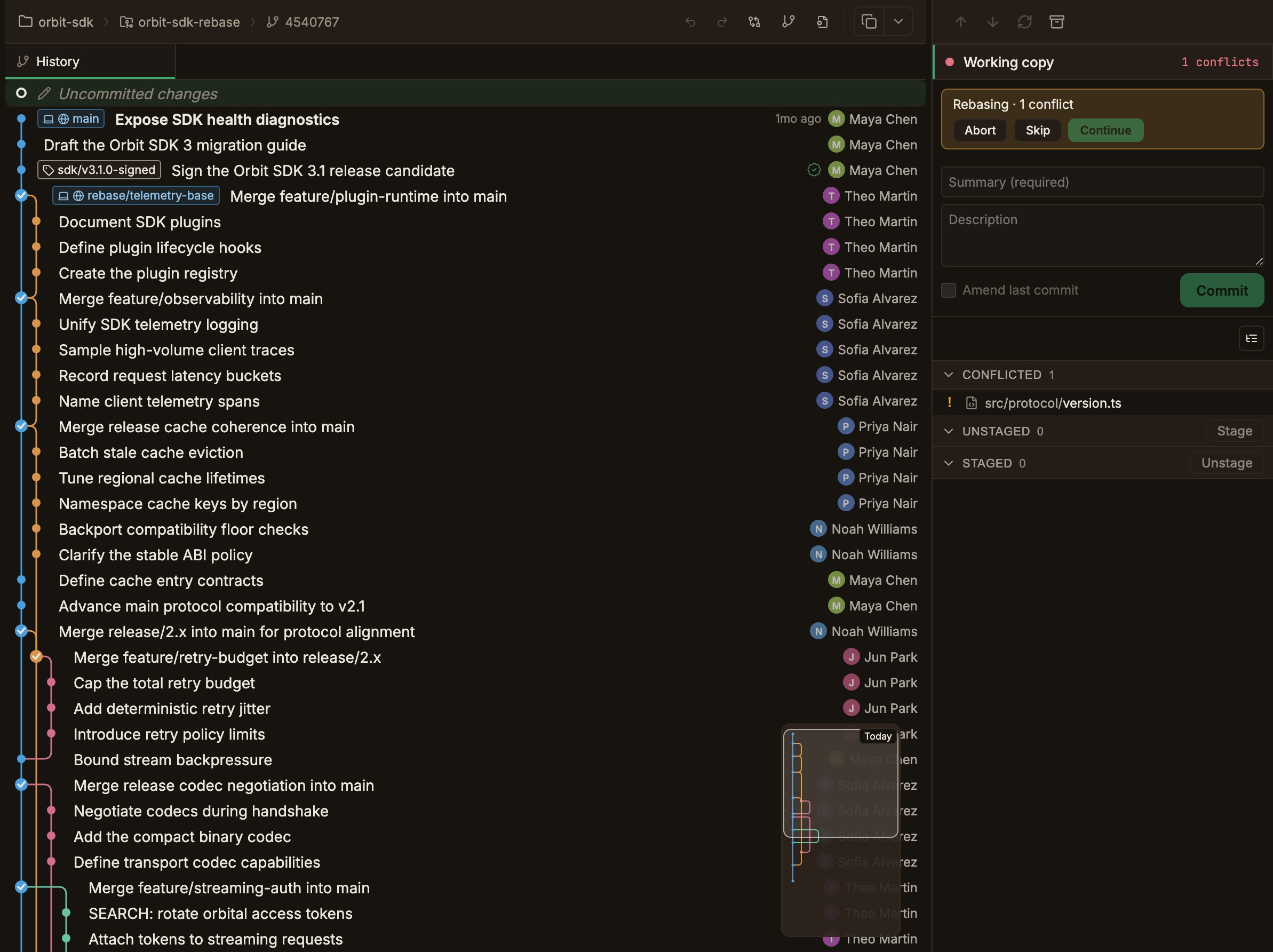The height and width of the screenshot is (952, 1273).
Task: Click the undo arrow in the toolbar
Action: click(690, 22)
